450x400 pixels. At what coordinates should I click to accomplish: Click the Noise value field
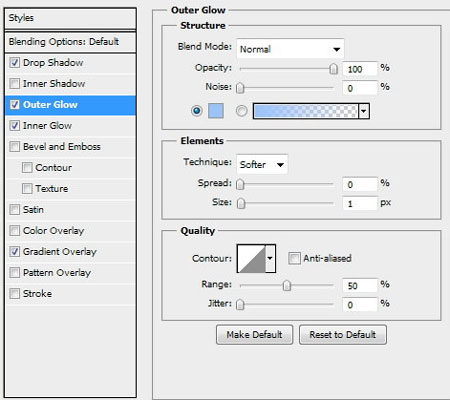(x=360, y=88)
